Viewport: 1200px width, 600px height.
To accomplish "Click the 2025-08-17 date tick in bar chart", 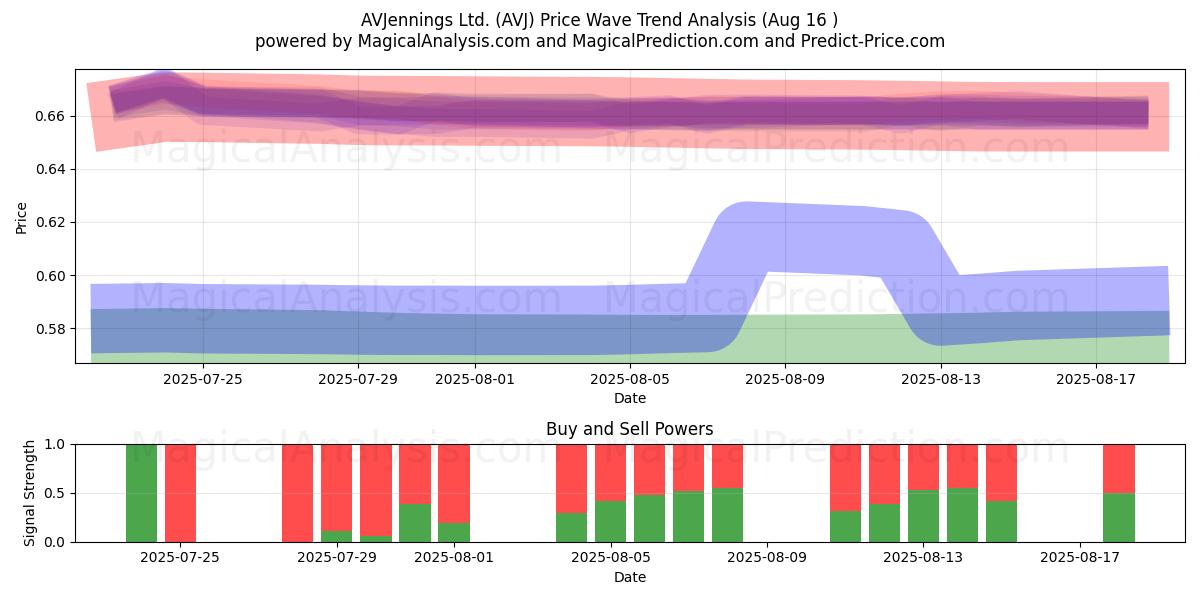I will point(1080,558).
